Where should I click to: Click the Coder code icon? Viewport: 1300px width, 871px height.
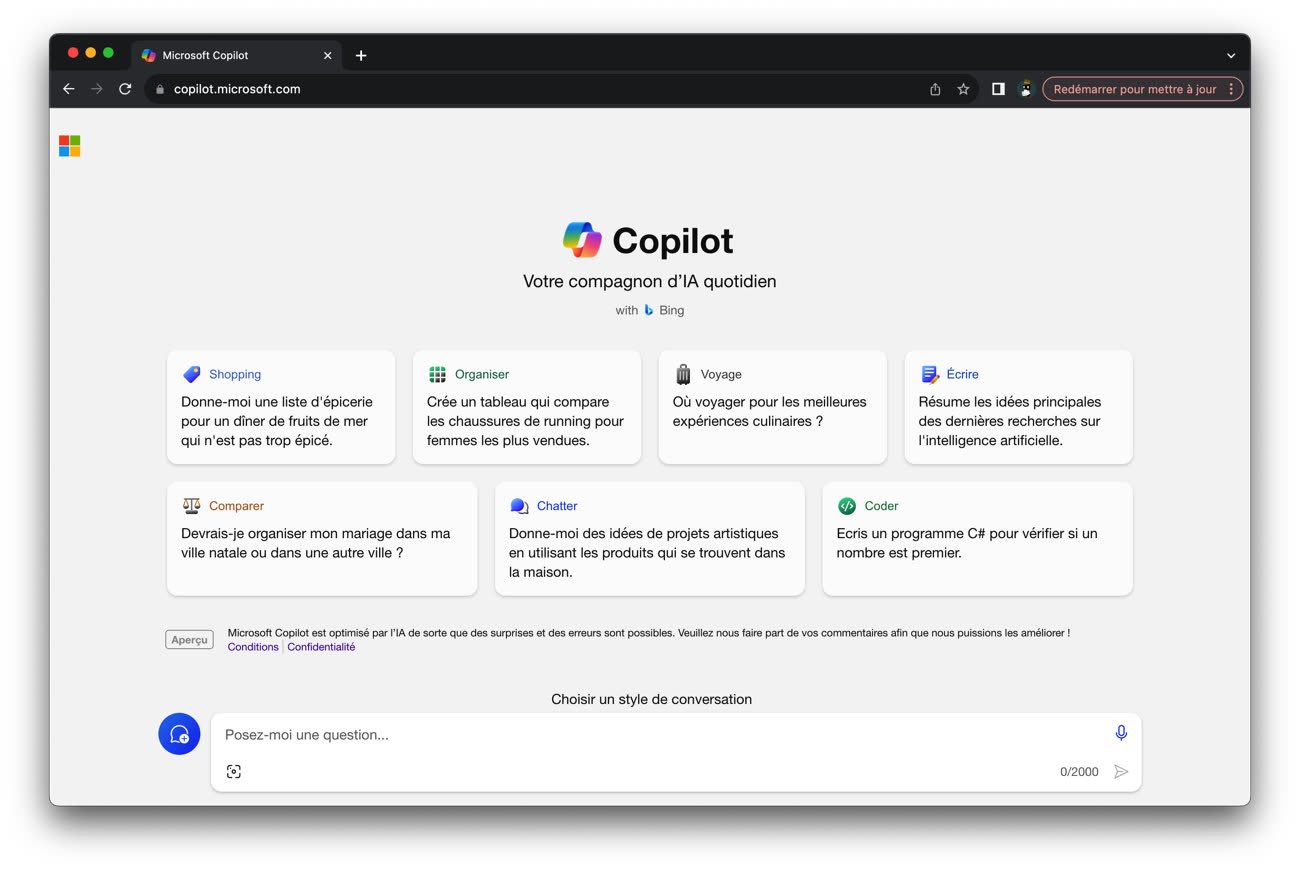[x=847, y=506]
